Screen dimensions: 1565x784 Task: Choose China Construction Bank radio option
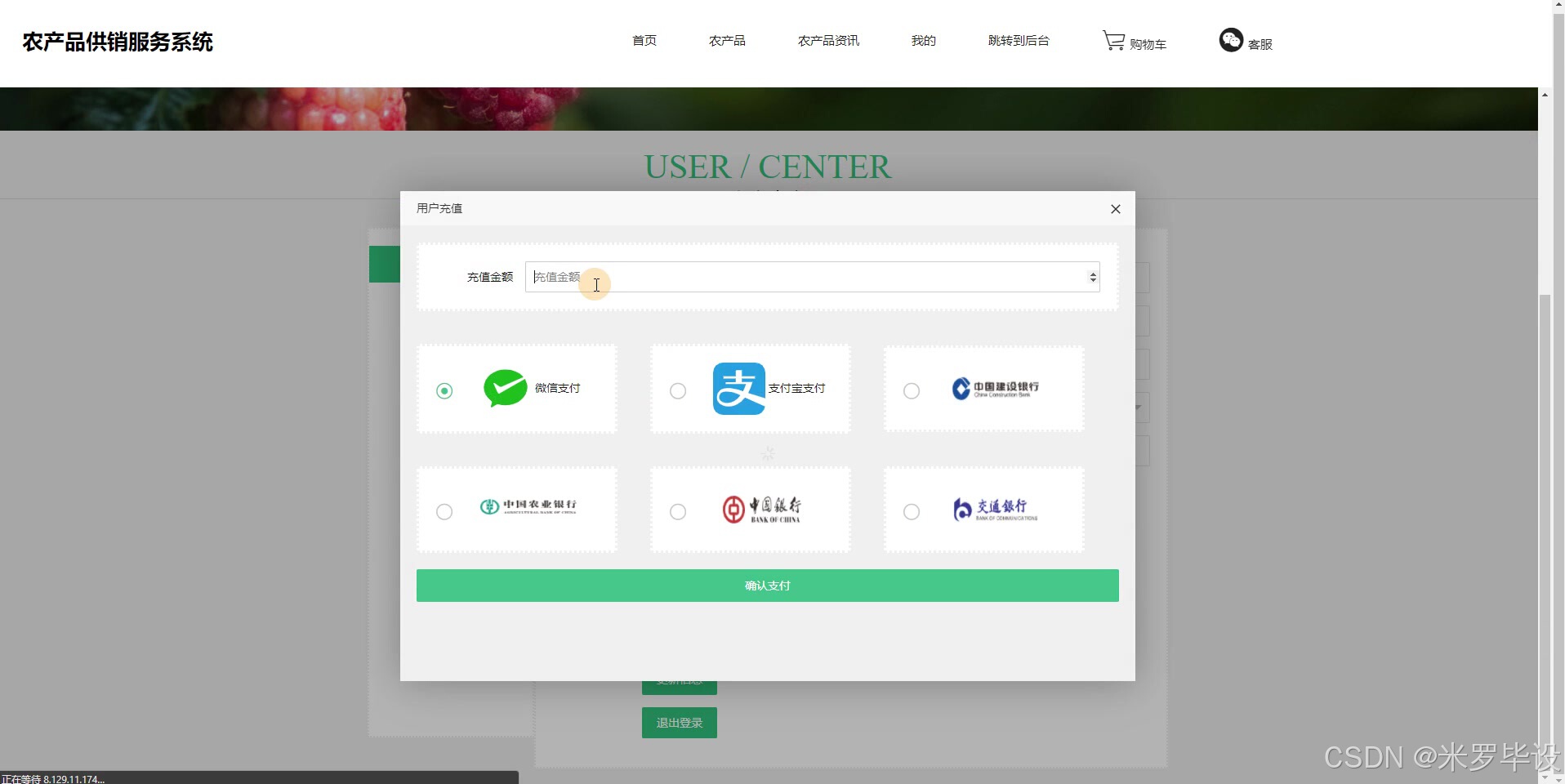[912, 391]
